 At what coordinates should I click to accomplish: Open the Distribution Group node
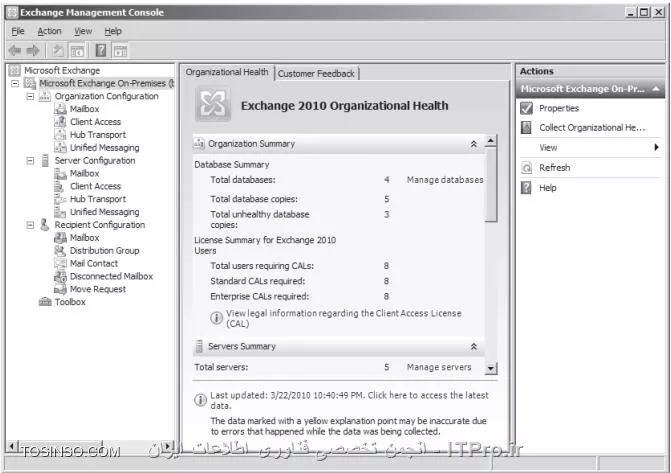coord(104,250)
